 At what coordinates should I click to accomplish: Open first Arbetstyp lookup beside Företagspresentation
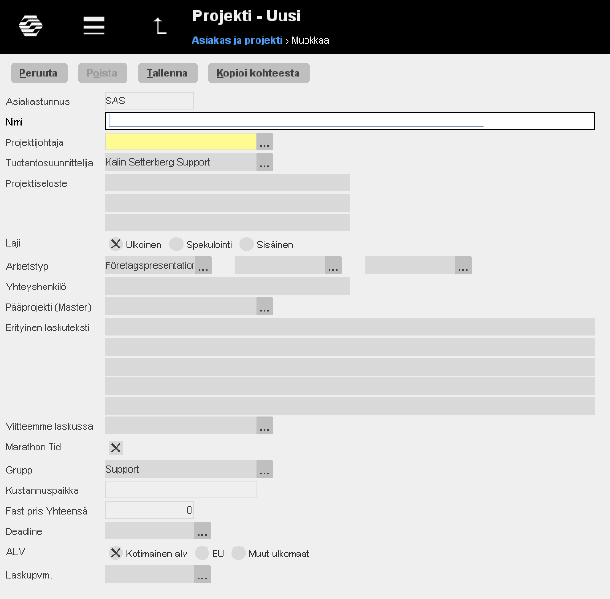pyautogui.click(x=203, y=265)
